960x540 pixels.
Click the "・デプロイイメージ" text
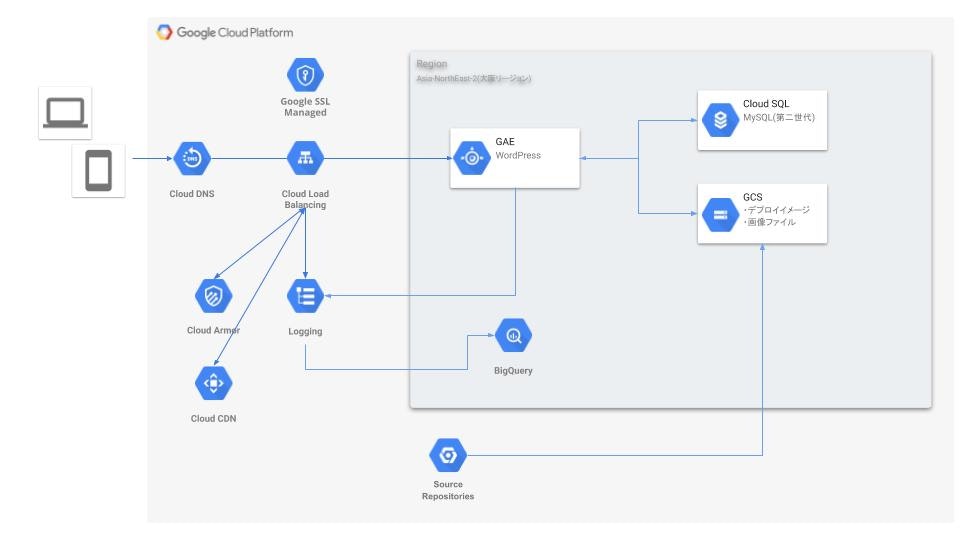pos(776,210)
